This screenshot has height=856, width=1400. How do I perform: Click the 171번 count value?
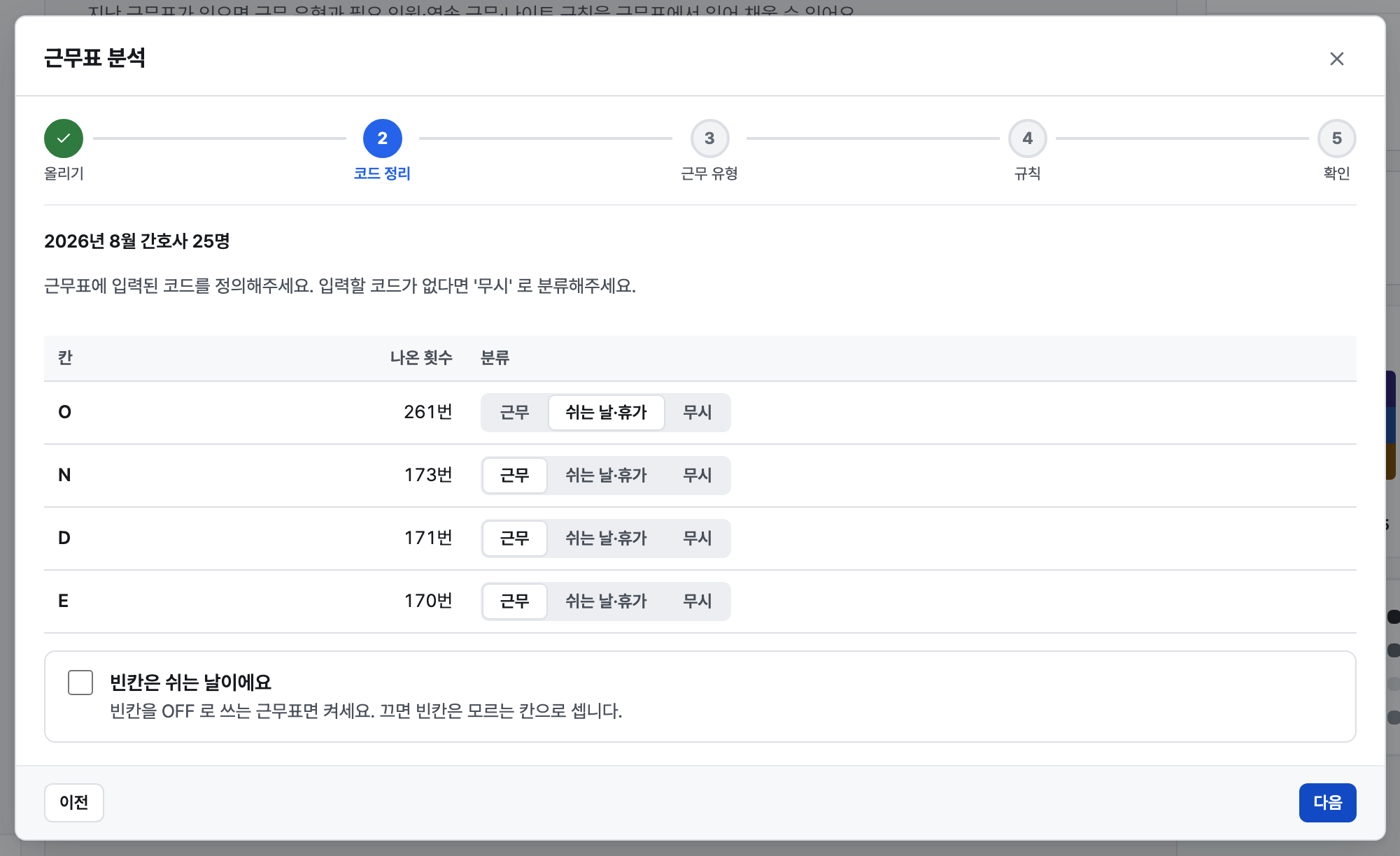[428, 538]
